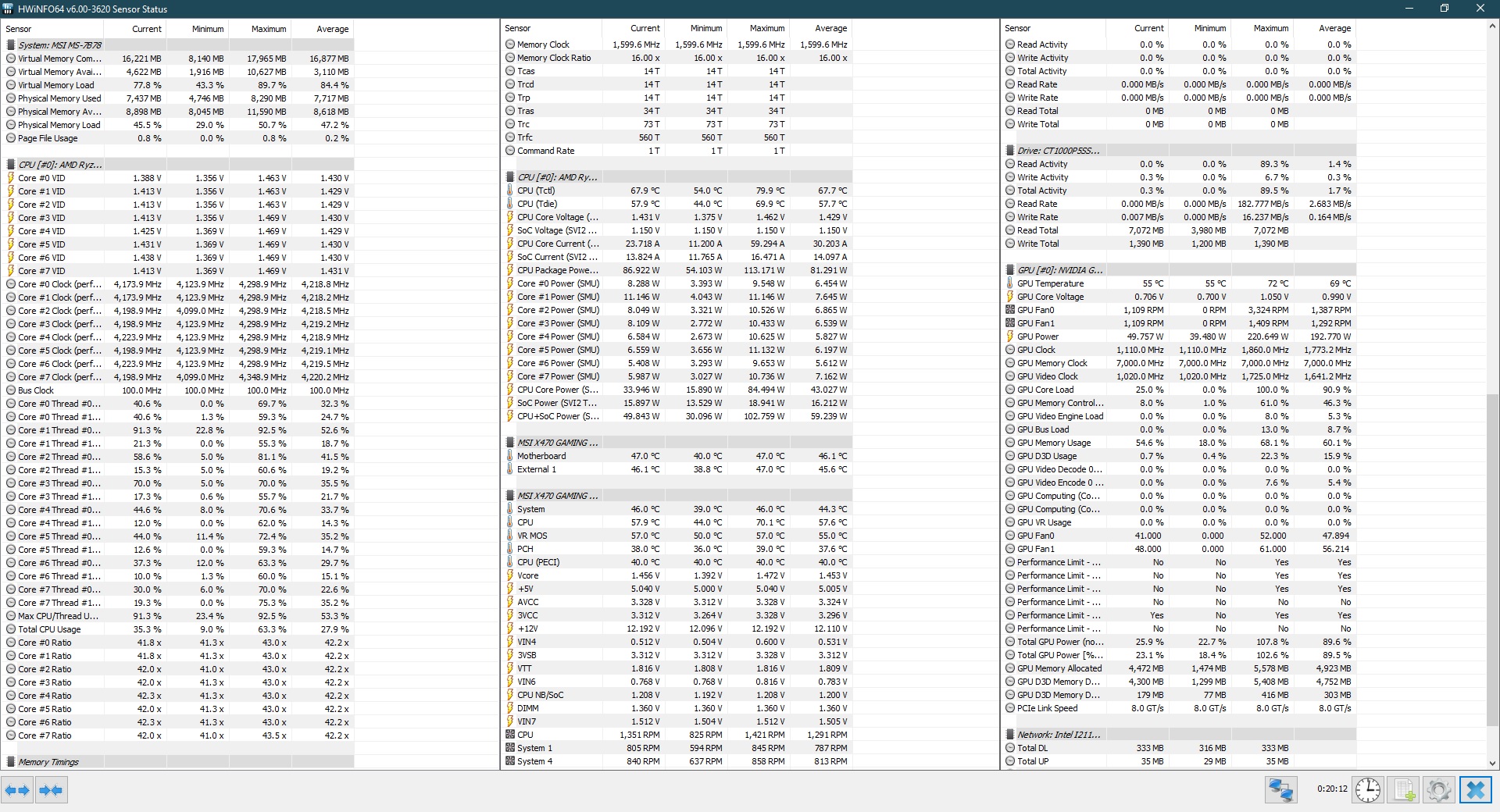Click the scroll down arrow of the vertical scrollbar
1500x812 pixels.
tap(1492, 764)
